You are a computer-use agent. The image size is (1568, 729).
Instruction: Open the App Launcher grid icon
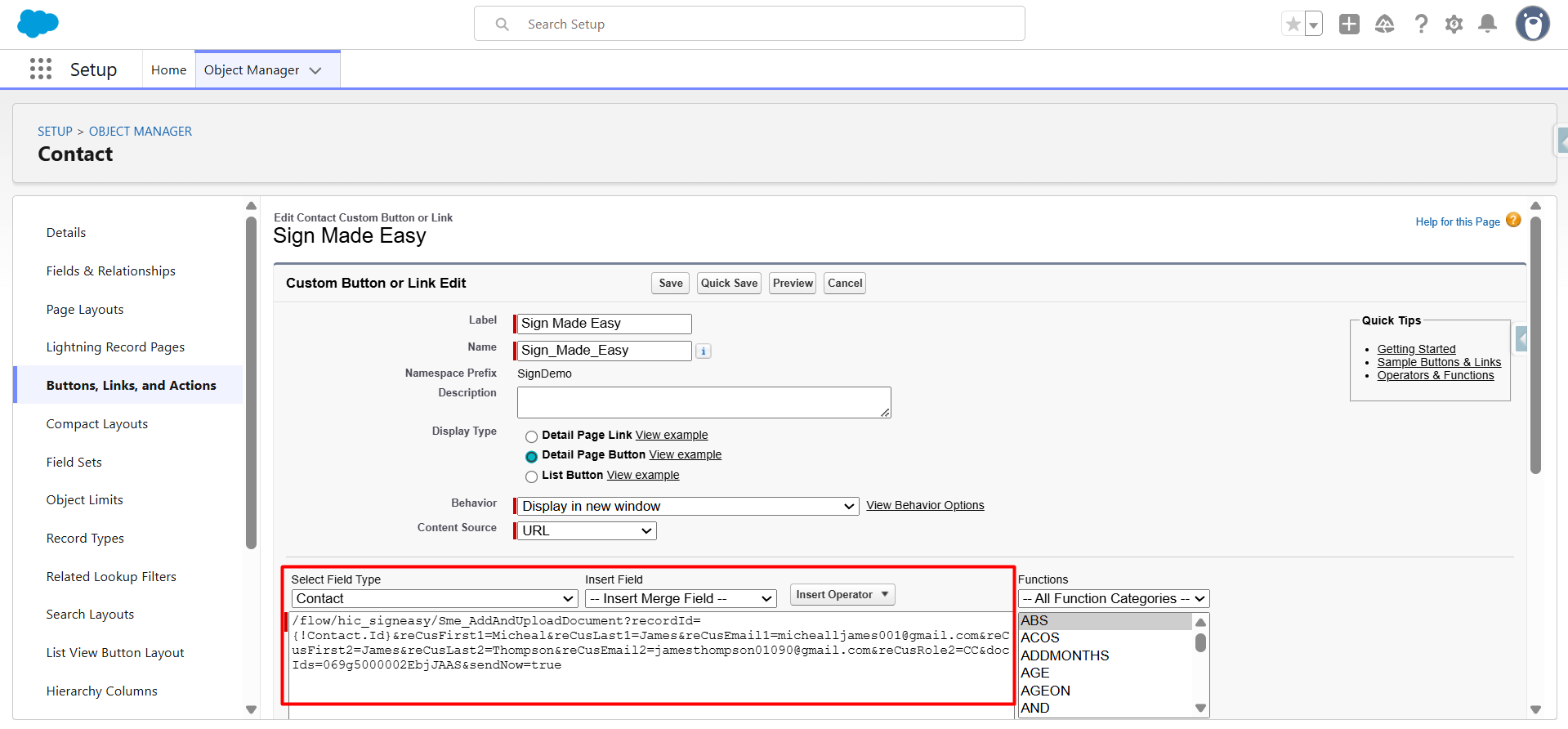tap(41, 69)
